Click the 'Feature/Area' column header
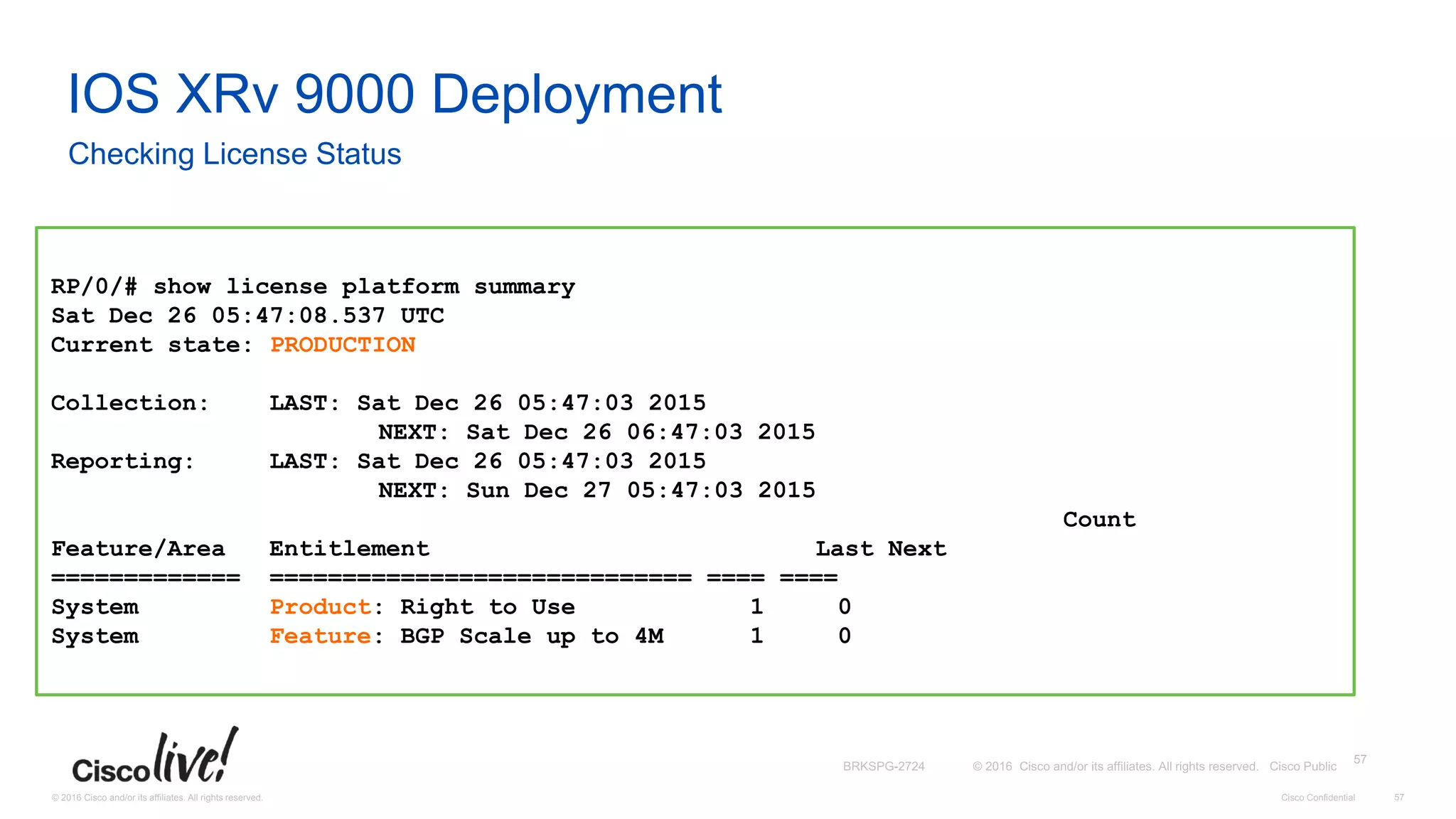The height and width of the screenshot is (819, 1456). click(x=138, y=549)
